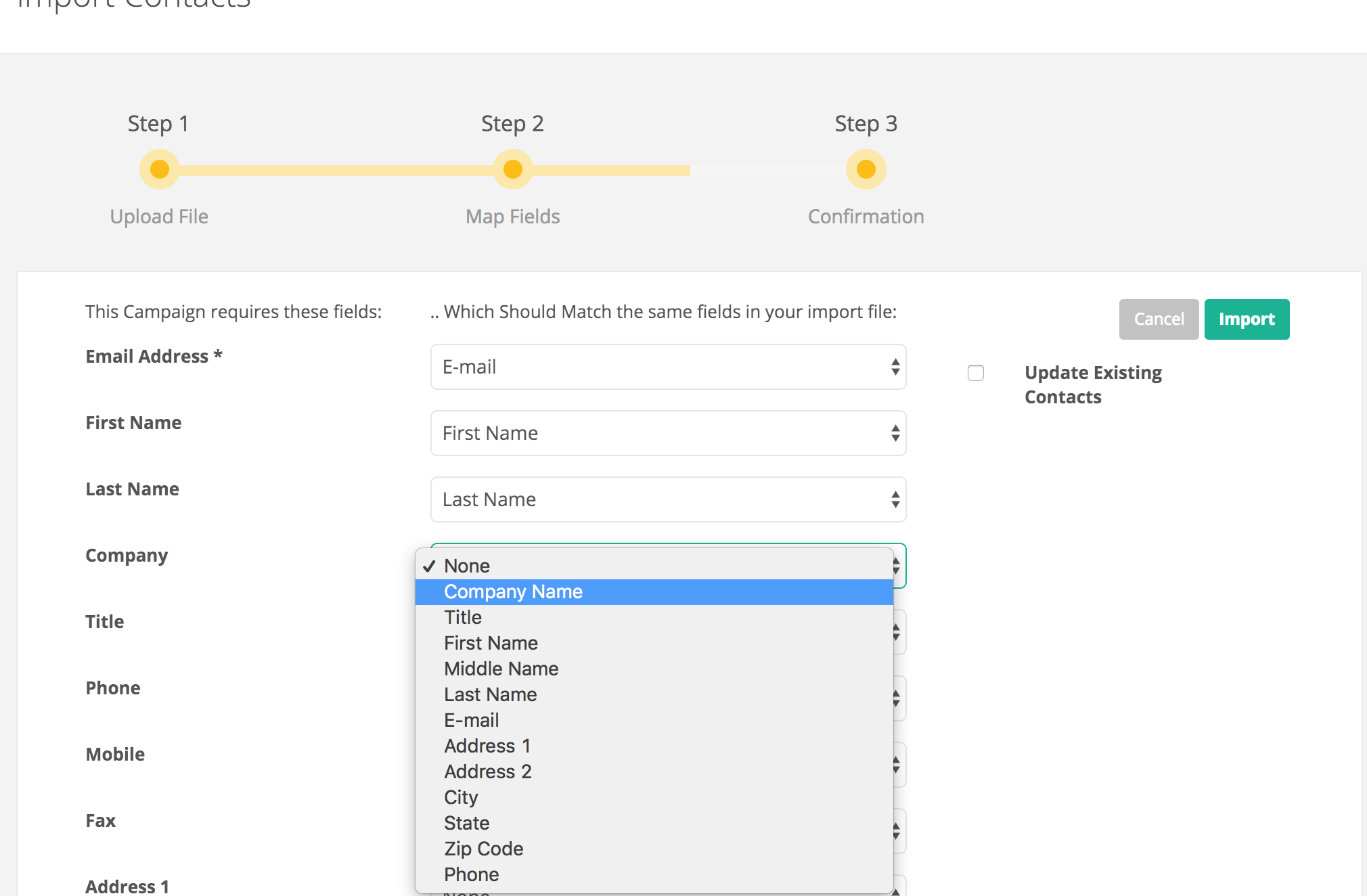Select Company Name from dropdown list
The height and width of the screenshot is (896, 1367).
[513, 591]
